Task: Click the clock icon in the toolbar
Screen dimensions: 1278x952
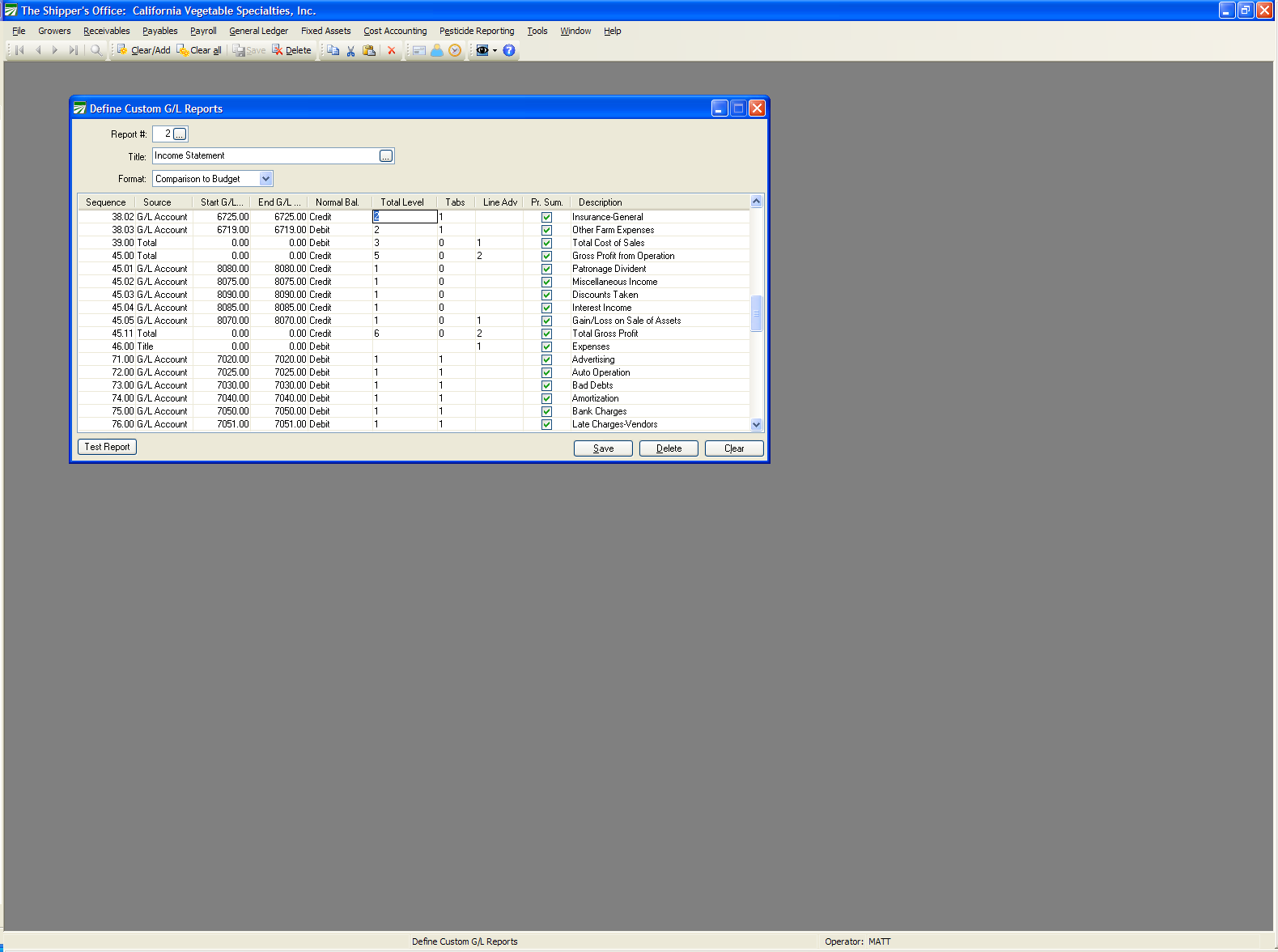Action: point(455,50)
